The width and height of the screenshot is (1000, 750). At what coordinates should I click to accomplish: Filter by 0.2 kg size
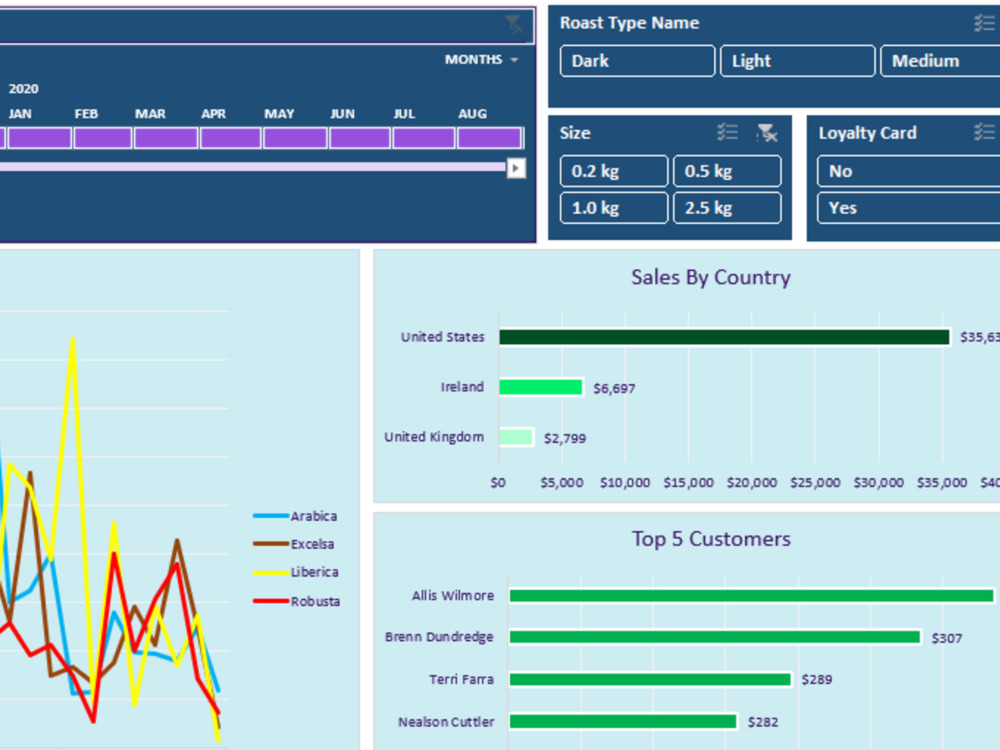[x=614, y=171]
